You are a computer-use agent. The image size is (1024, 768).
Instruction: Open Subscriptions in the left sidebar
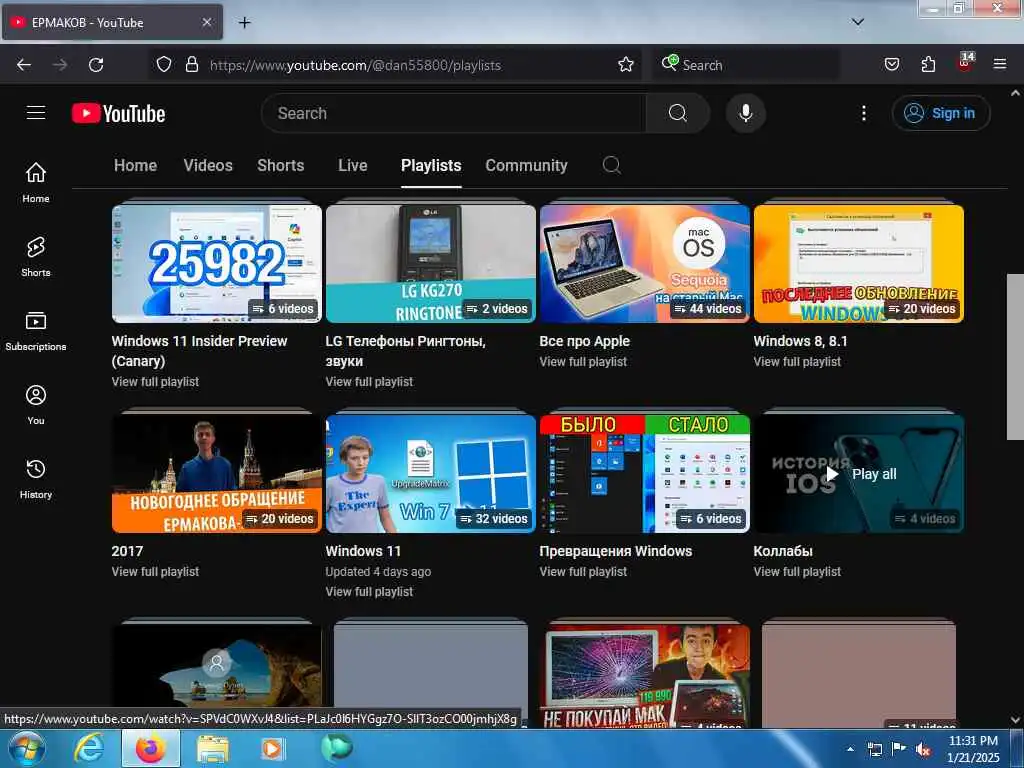[x=36, y=331]
